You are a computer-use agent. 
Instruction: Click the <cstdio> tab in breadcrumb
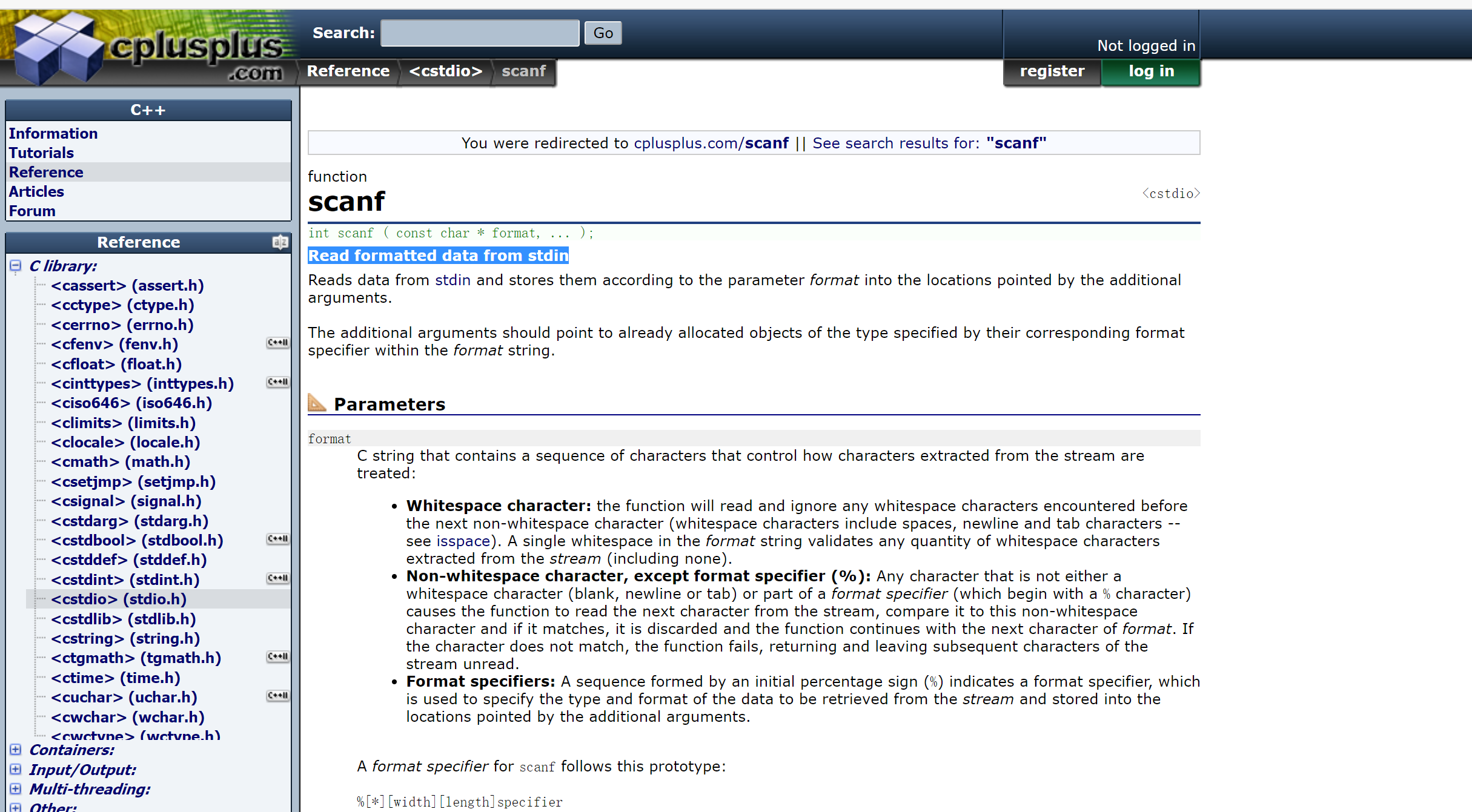tap(444, 70)
